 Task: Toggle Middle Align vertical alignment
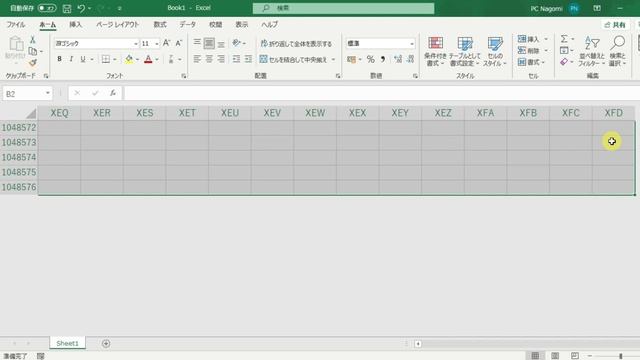[209, 43]
